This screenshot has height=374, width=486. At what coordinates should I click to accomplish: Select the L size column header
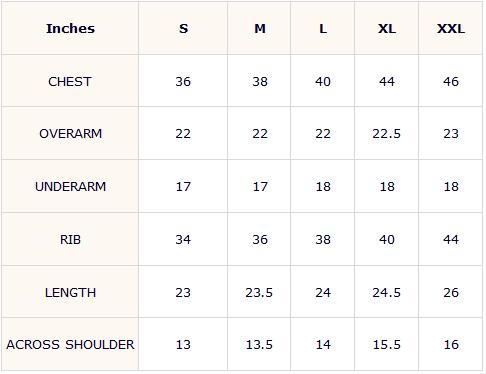point(323,29)
